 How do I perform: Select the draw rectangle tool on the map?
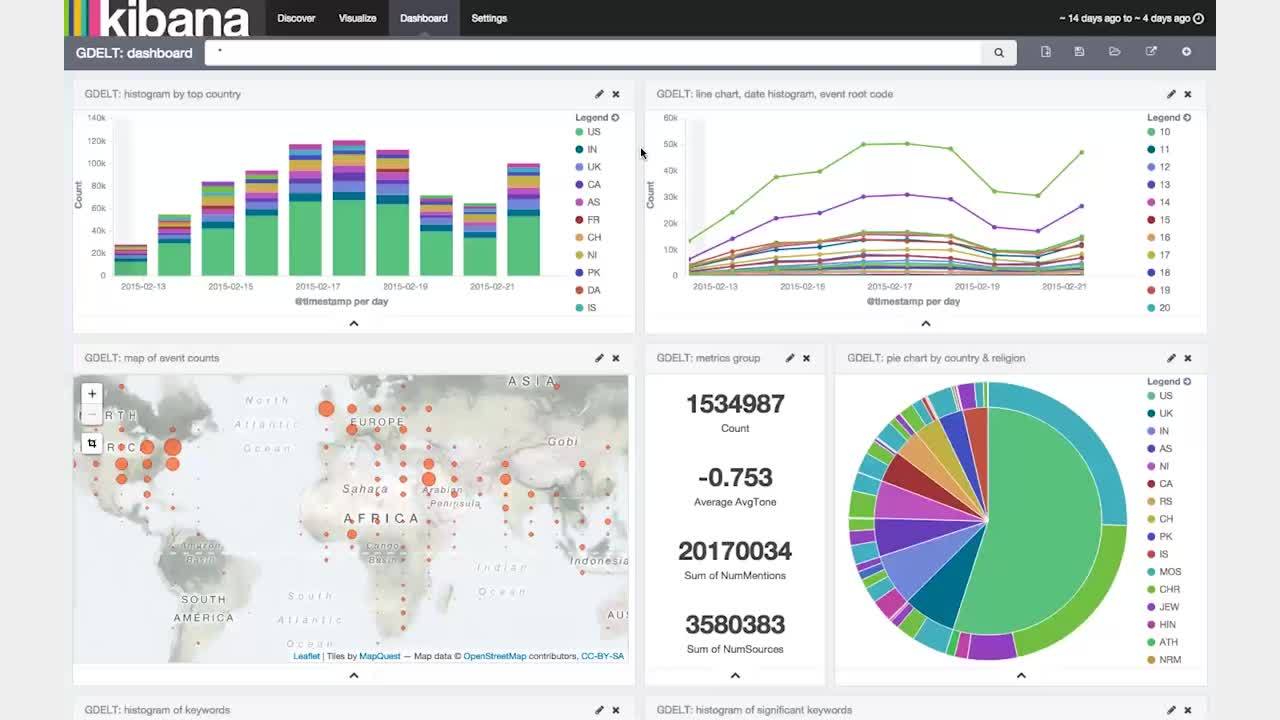(91, 443)
